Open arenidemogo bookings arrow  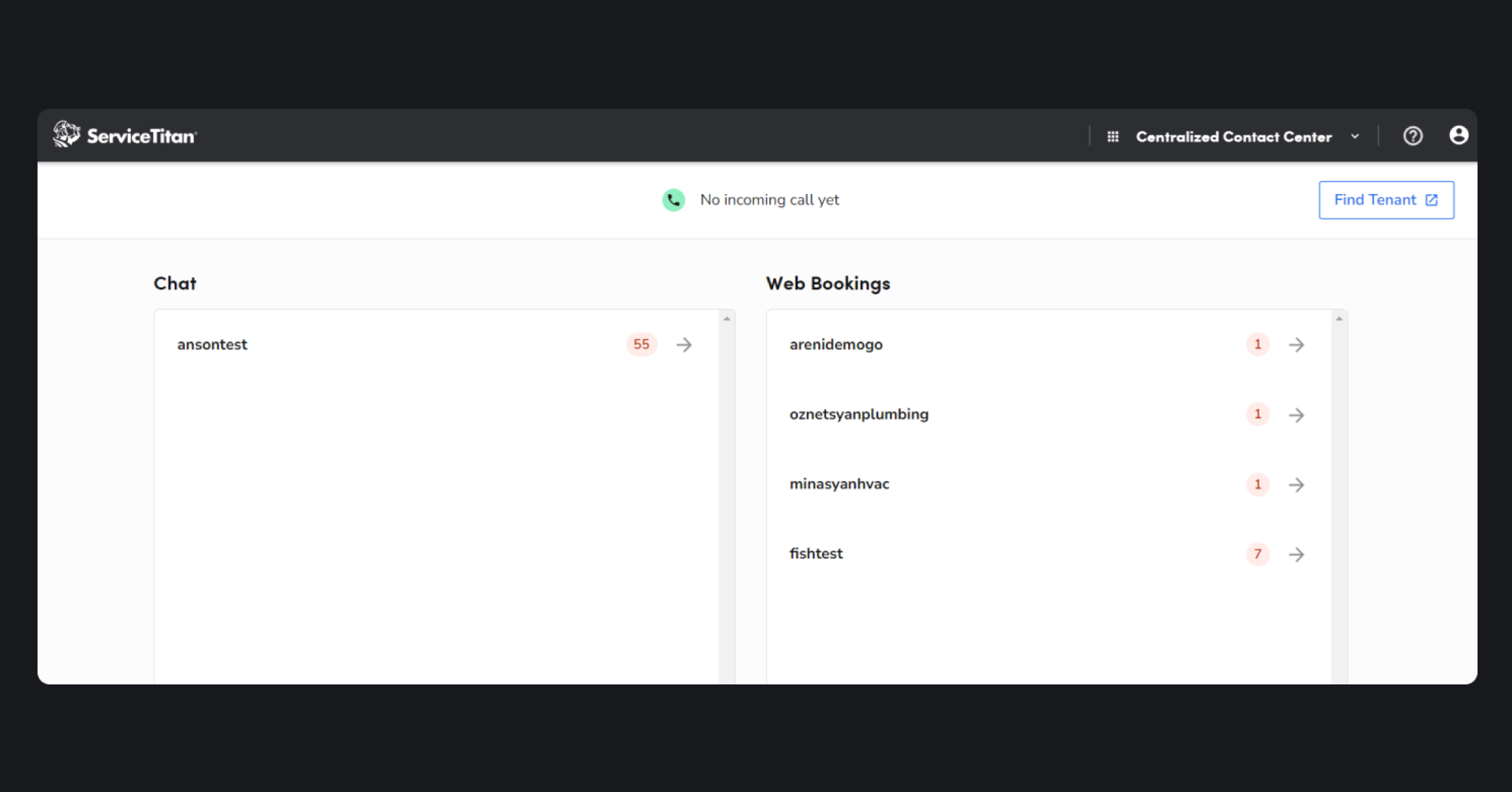(x=1296, y=345)
